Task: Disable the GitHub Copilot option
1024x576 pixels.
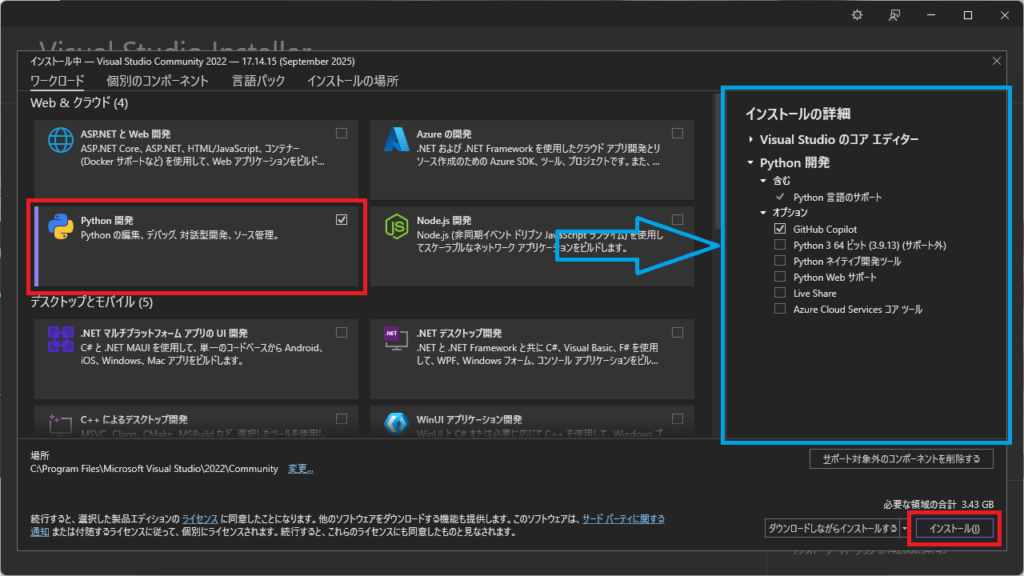Action: [780, 229]
